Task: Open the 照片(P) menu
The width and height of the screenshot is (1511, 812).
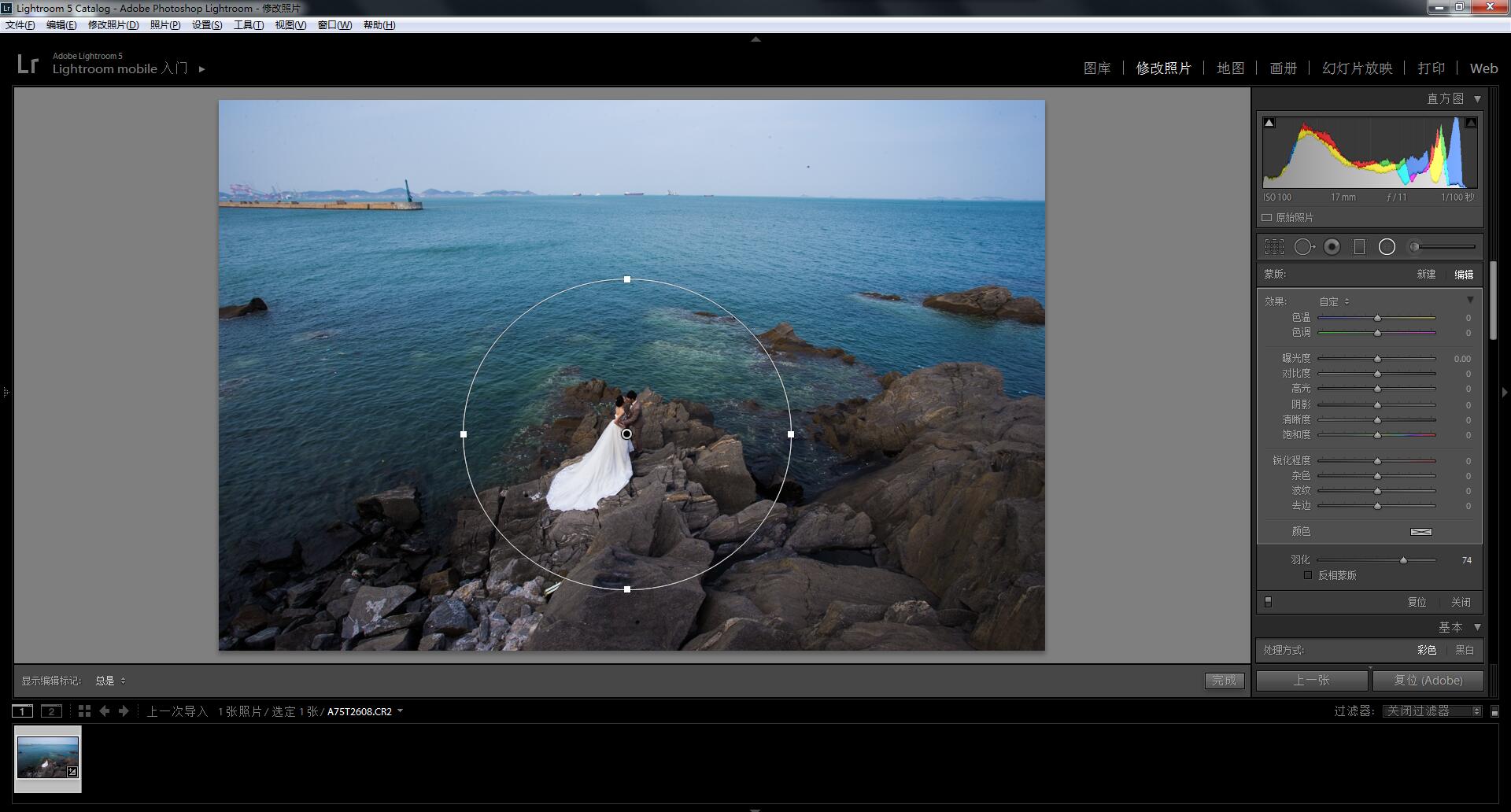Action: (x=165, y=25)
